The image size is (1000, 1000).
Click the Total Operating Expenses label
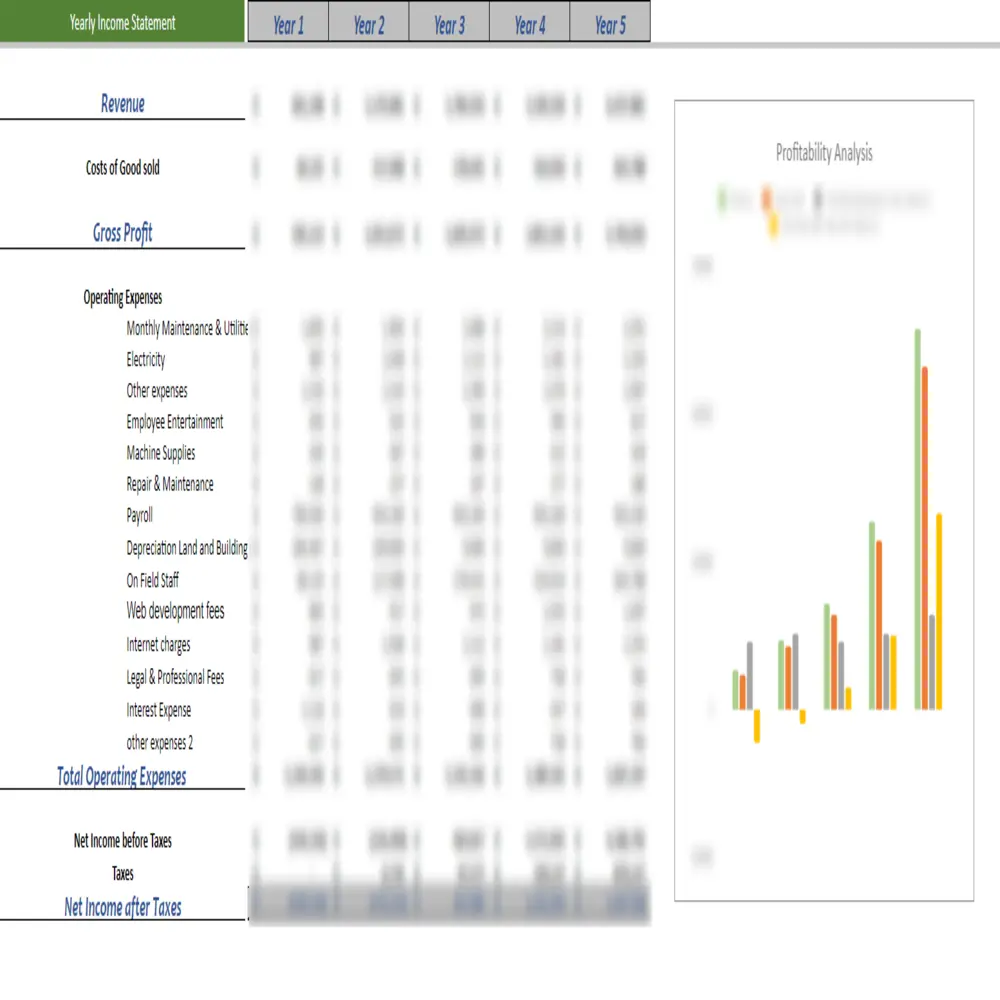click(x=121, y=776)
